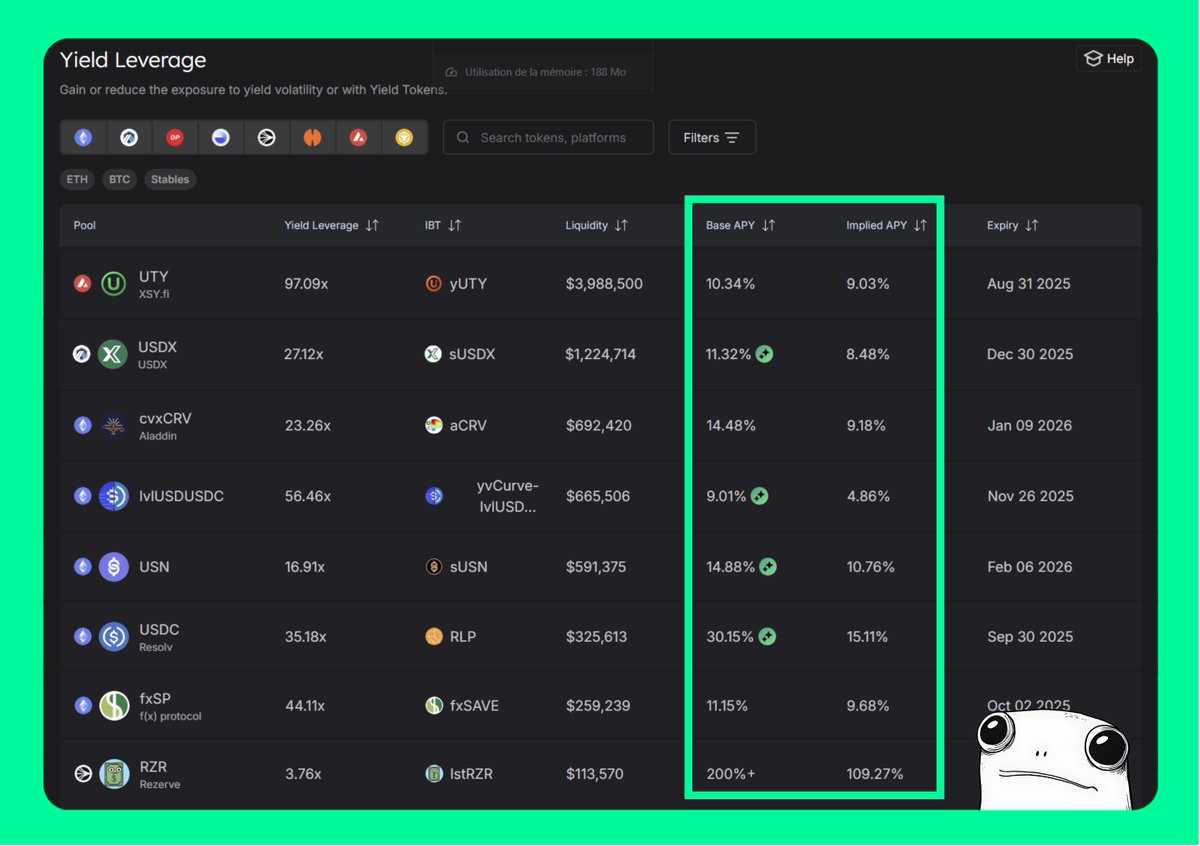Click the boost badge next to 9.01%
Viewport: 1200px width, 846px height.
tap(759, 496)
